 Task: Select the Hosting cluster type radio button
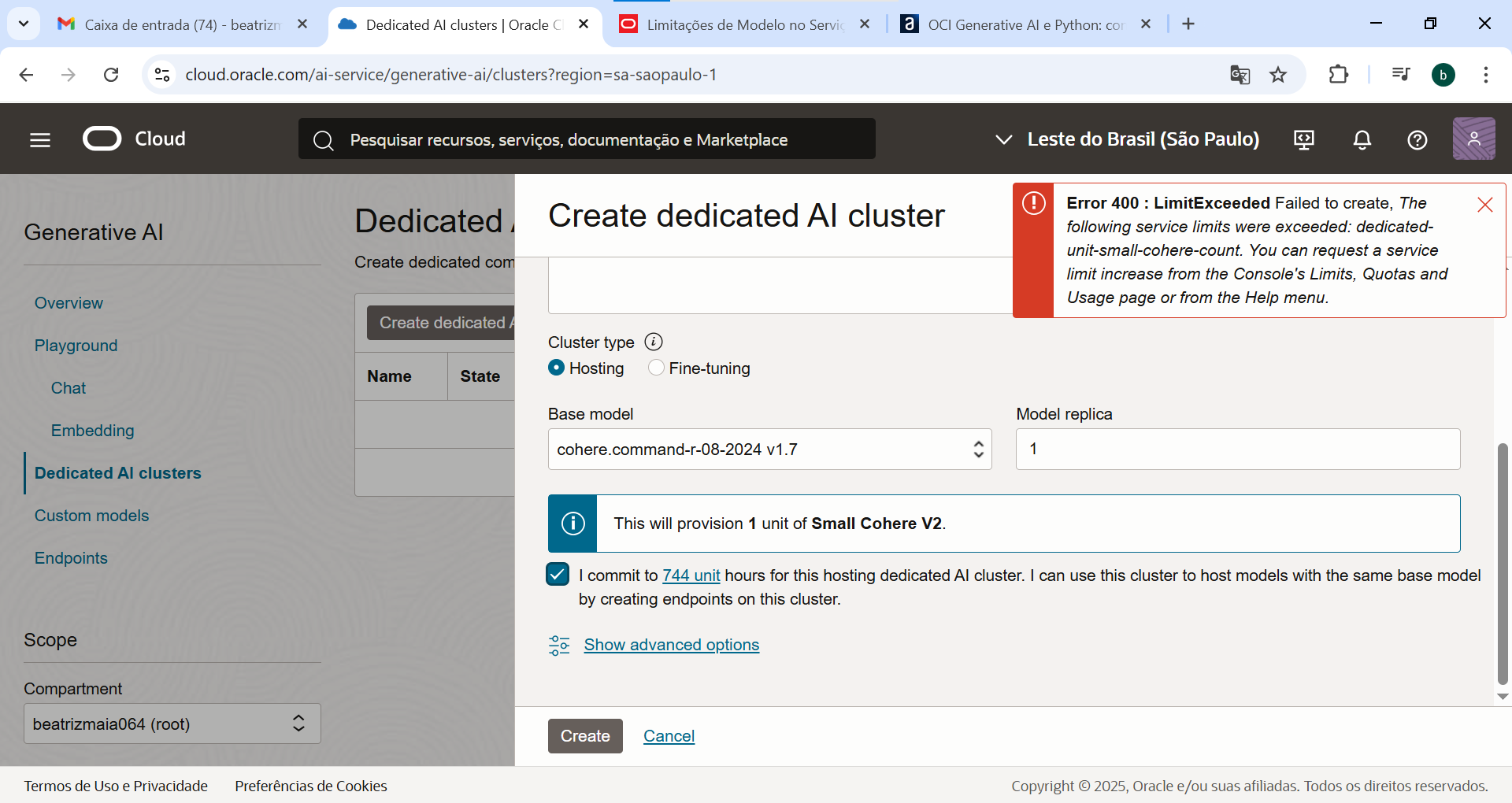pyautogui.click(x=556, y=368)
